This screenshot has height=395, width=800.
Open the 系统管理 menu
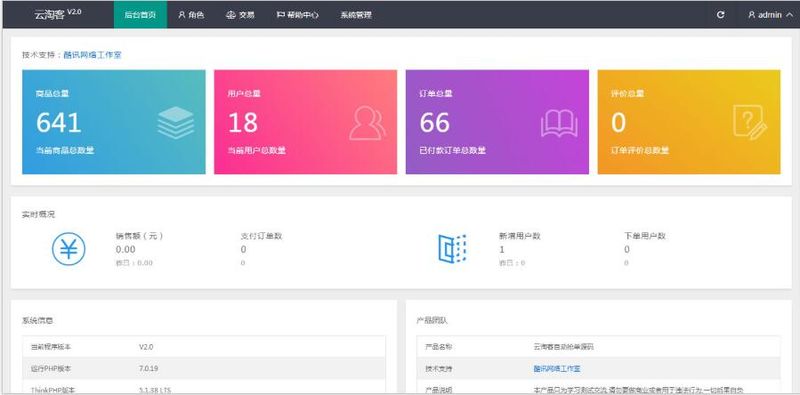pyautogui.click(x=356, y=15)
